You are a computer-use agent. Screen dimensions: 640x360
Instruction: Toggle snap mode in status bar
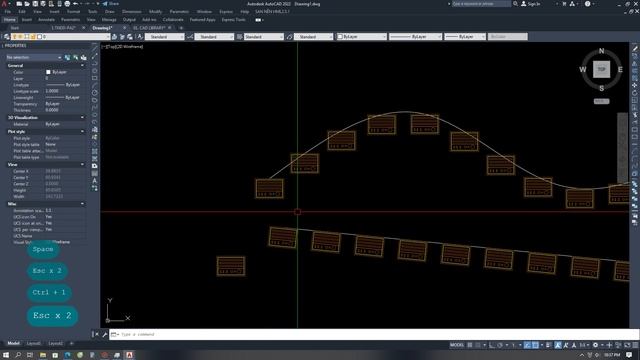(478, 345)
